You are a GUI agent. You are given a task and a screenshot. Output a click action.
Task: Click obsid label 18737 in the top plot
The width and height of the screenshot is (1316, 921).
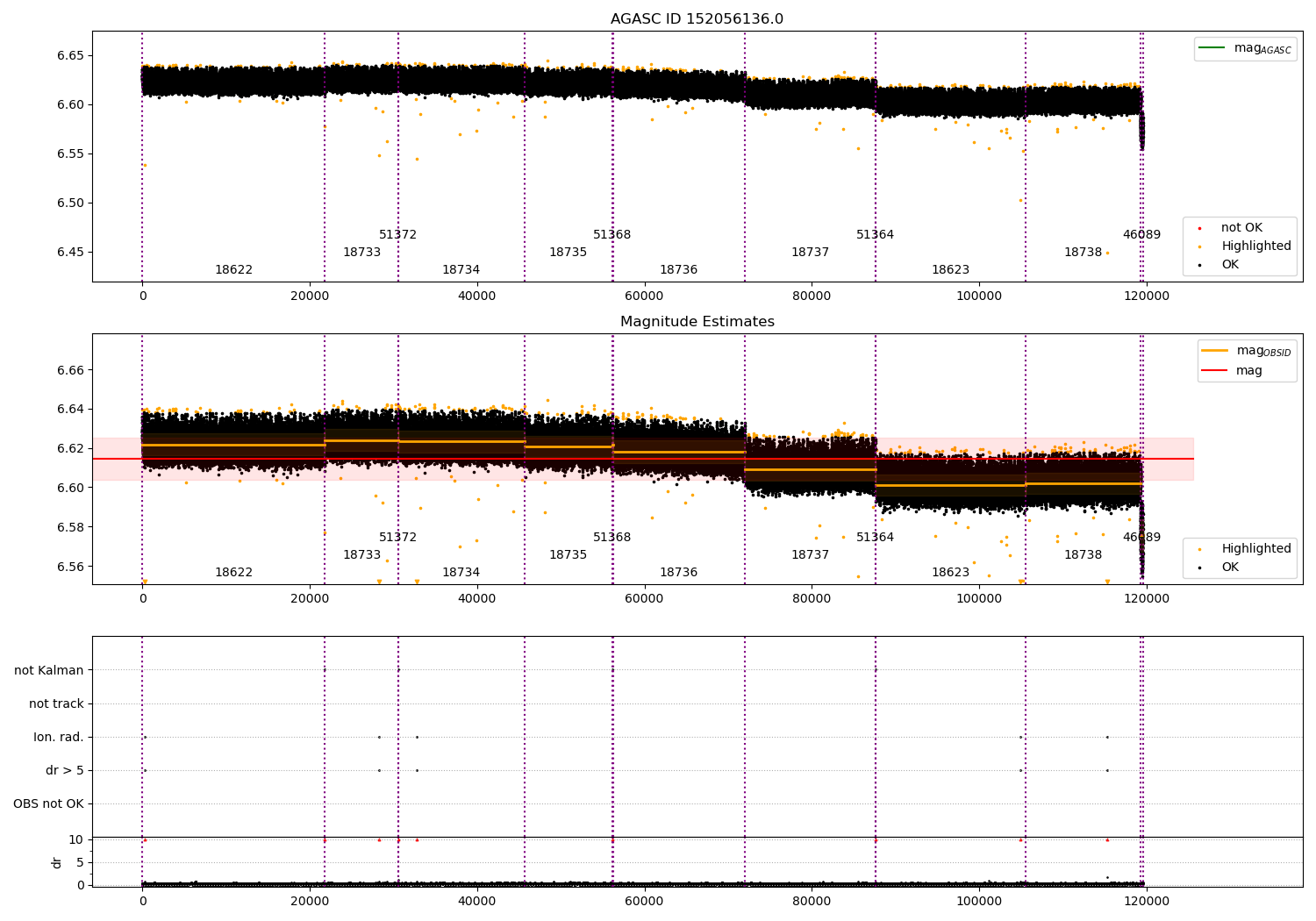tap(810, 253)
